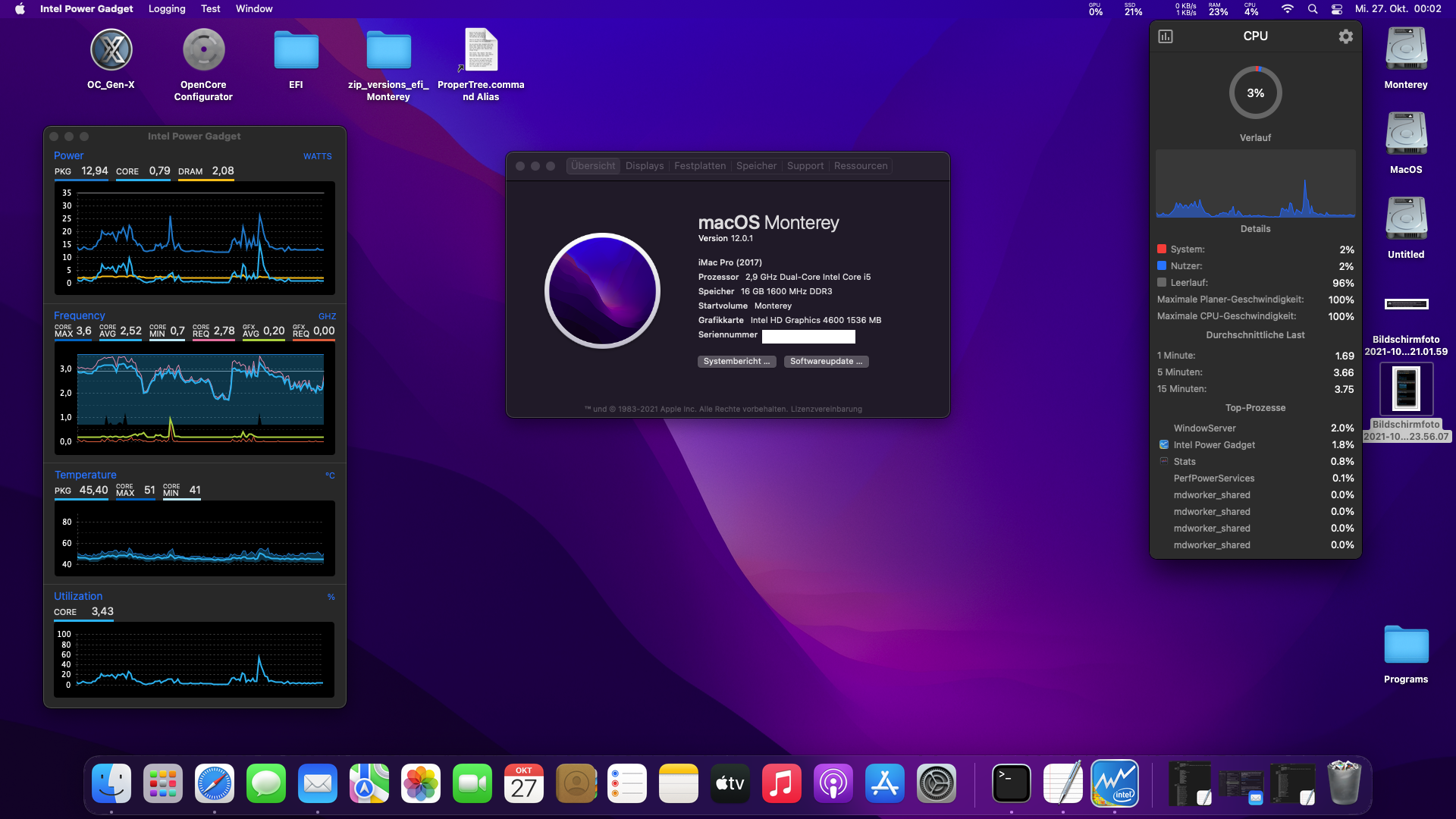This screenshot has height=819, width=1456.
Task: Click the Stats activity monitor chart icon
Action: (1166, 36)
